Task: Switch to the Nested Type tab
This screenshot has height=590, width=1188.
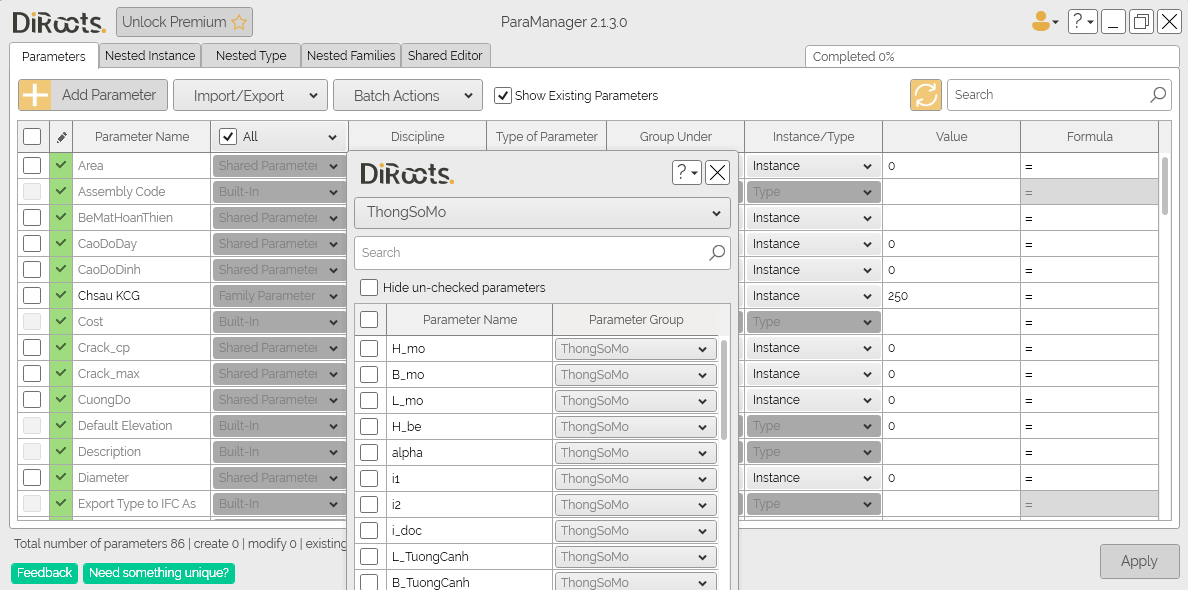Action: pyautogui.click(x=251, y=55)
